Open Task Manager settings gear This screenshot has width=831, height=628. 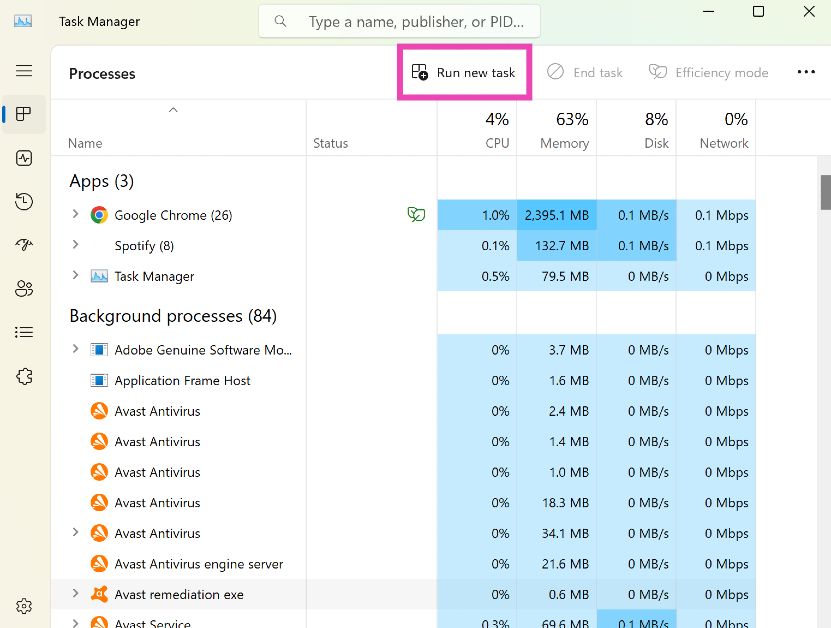[x=24, y=606]
